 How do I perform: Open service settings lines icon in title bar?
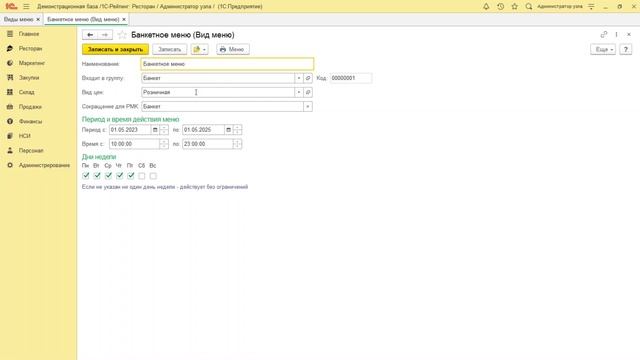pos(591,7)
